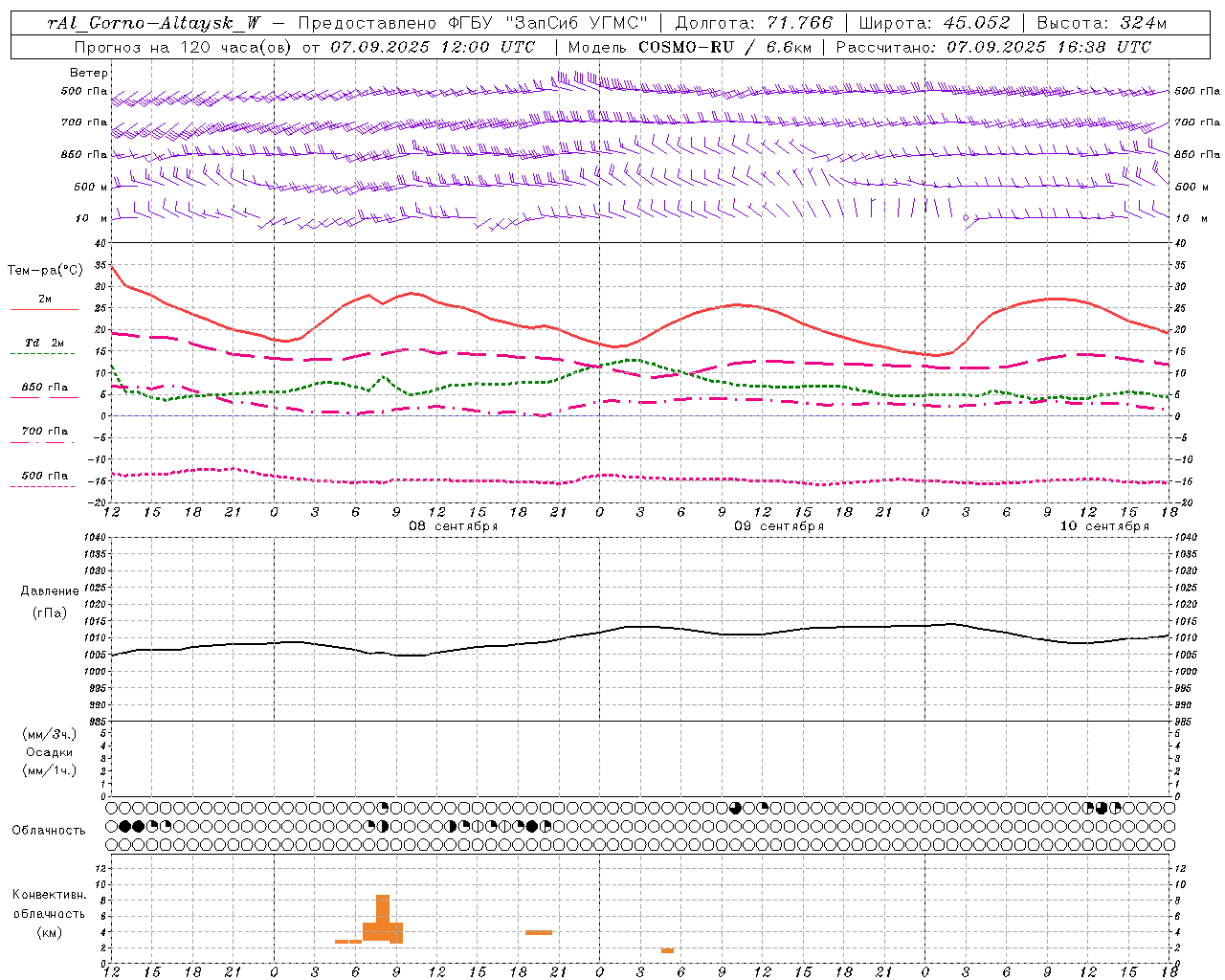This screenshot has width=1225, height=980.
Task: Click the right-side '500 гПа' wind label
Action: (x=1197, y=91)
